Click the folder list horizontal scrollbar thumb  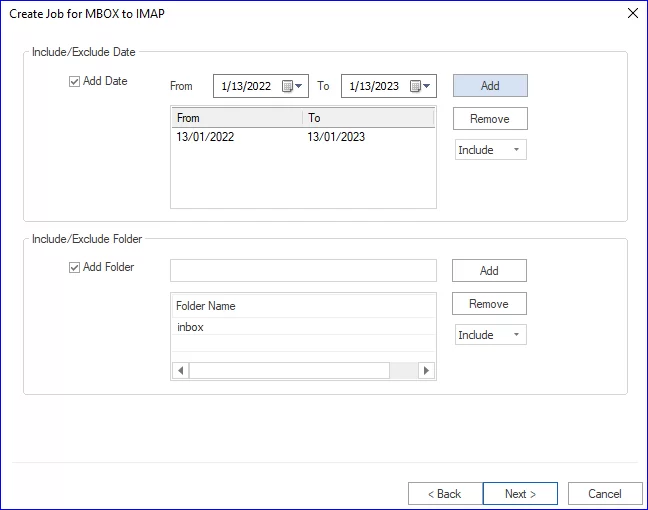click(289, 370)
